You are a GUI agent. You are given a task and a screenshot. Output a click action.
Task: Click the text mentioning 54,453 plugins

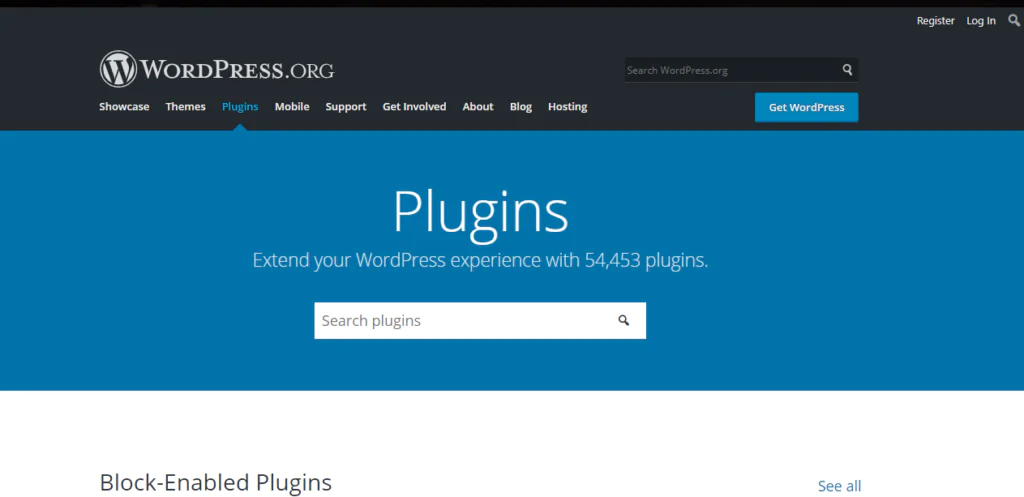click(480, 260)
